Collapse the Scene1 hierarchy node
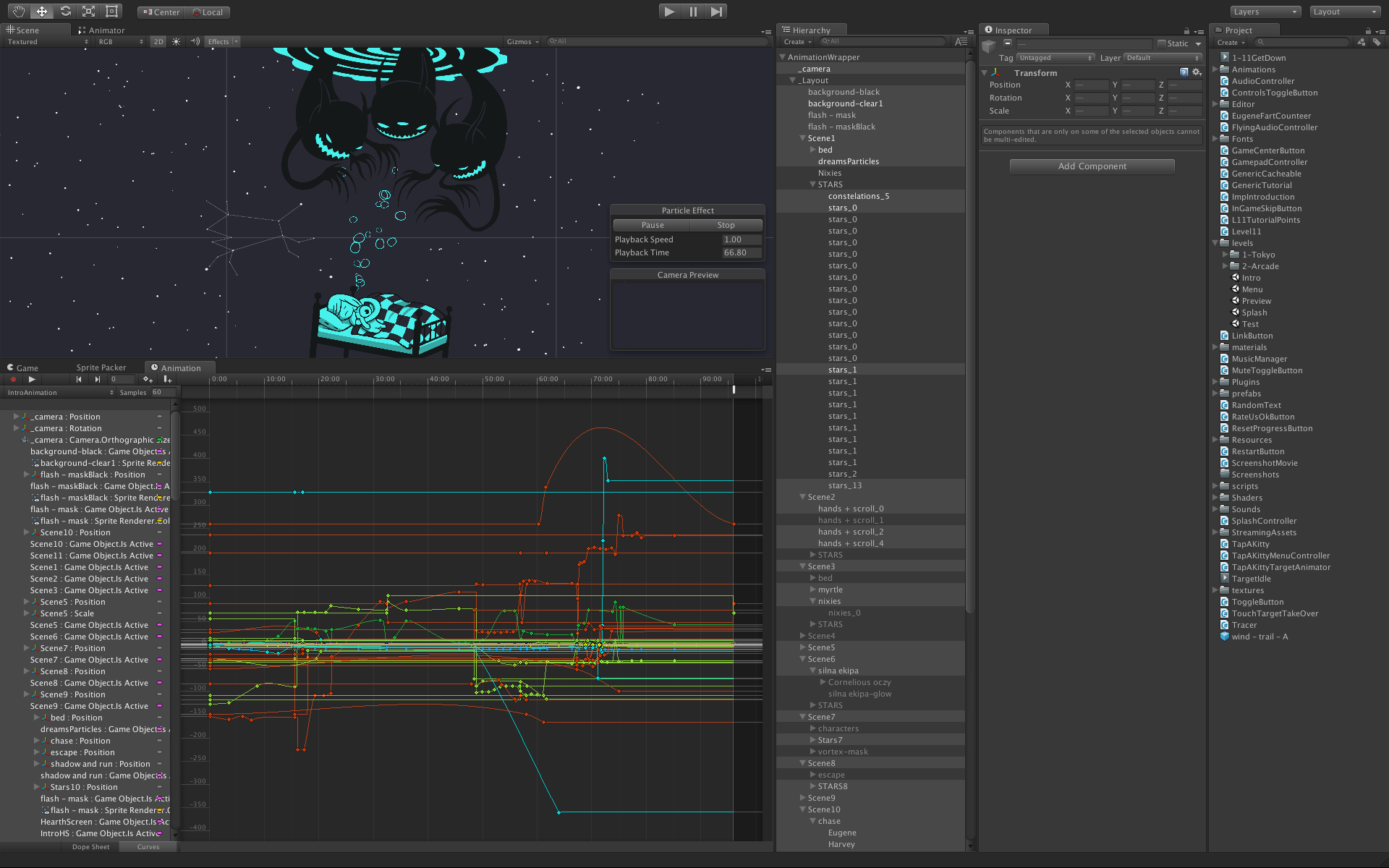The width and height of the screenshot is (1389, 868). [x=802, y=138]
